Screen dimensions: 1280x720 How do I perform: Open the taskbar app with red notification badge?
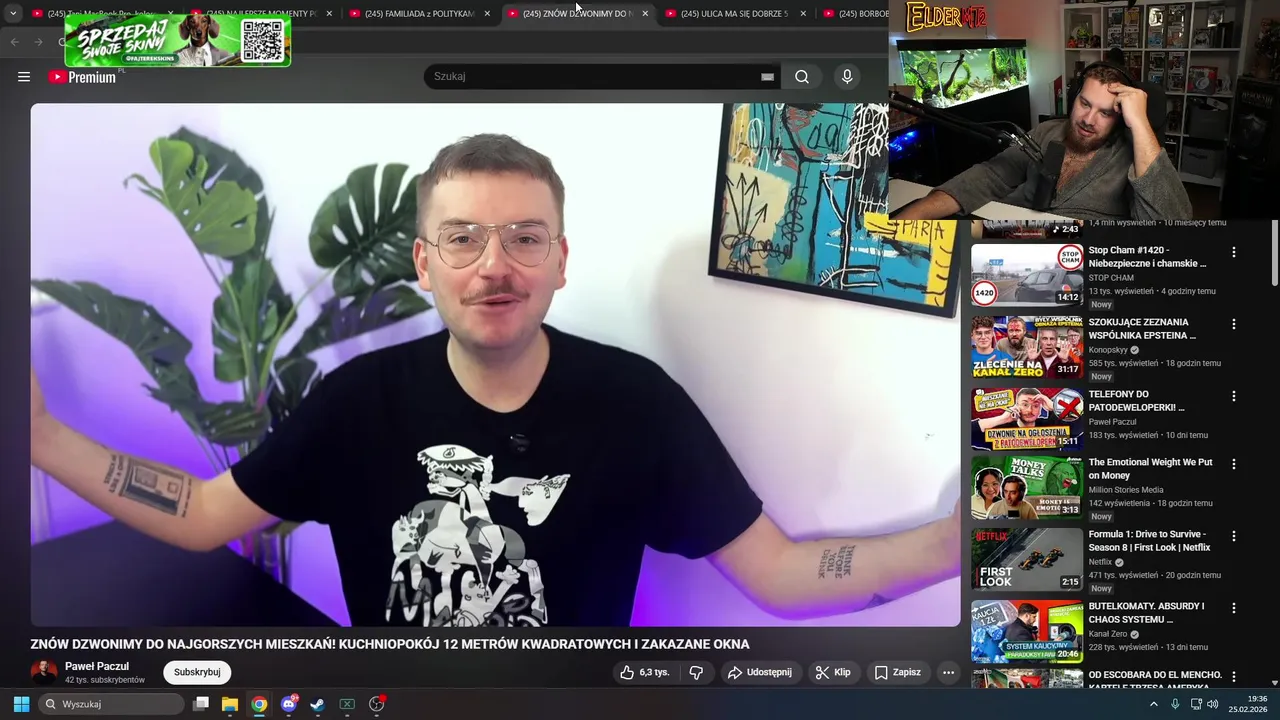(x=377, y=704)
